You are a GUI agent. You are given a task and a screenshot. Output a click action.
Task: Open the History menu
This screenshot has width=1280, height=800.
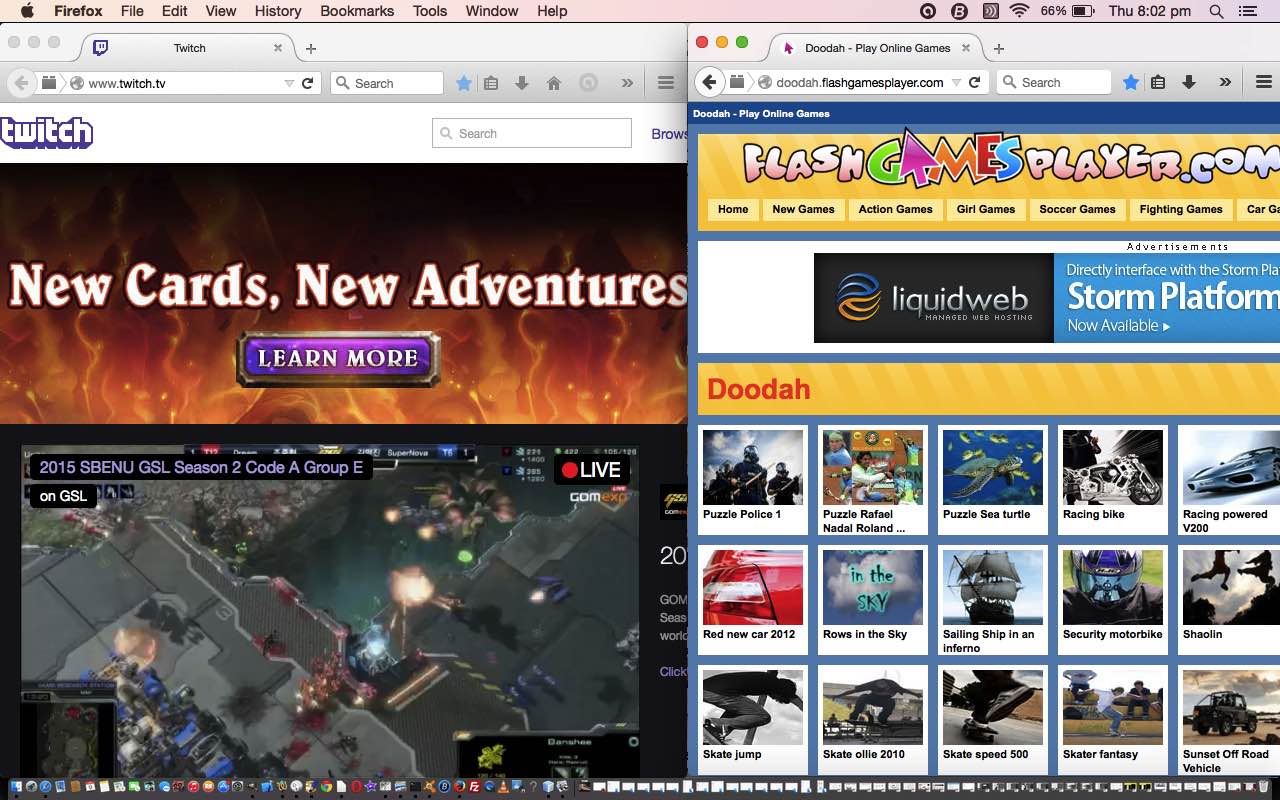point(278,11)
